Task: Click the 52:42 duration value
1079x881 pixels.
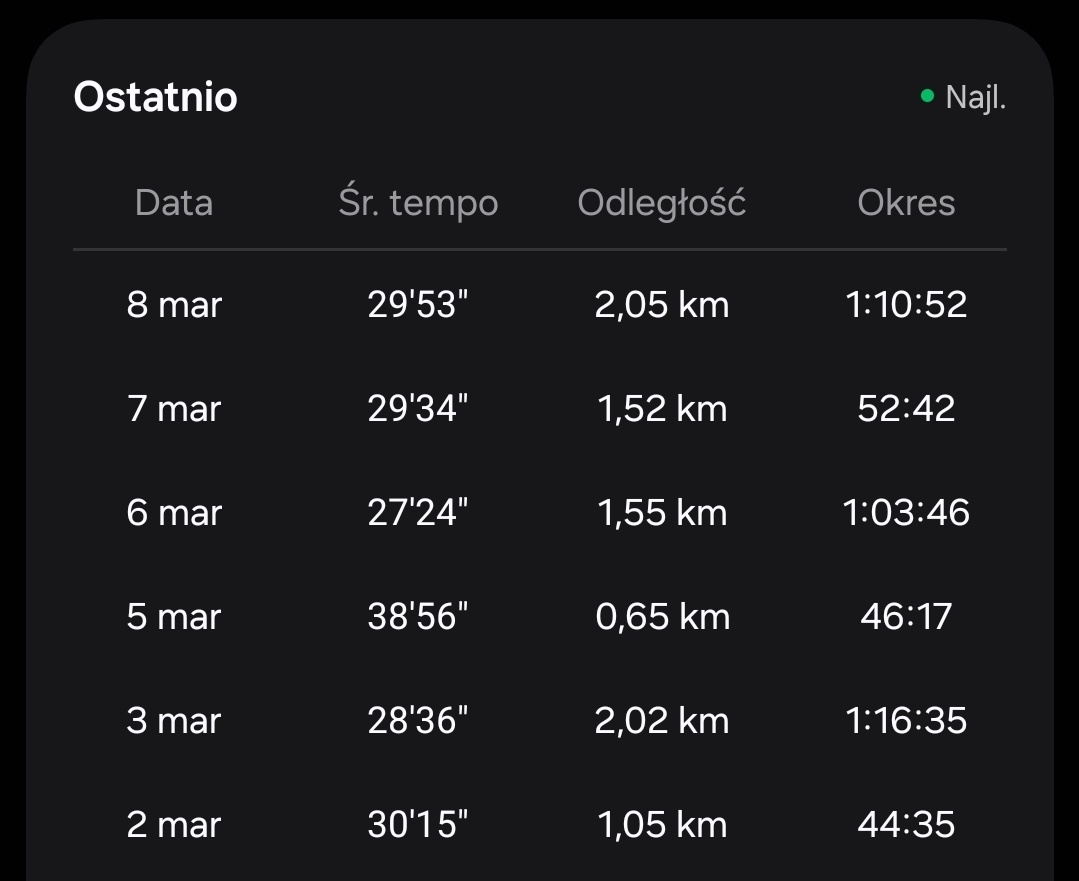Action: [x=906, y=408]
